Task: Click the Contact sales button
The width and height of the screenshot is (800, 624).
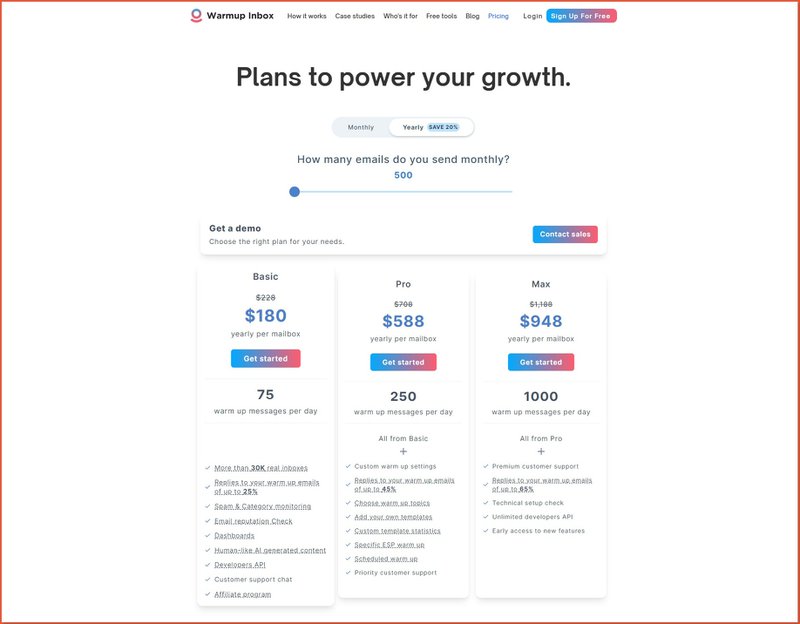Action: 565,234
